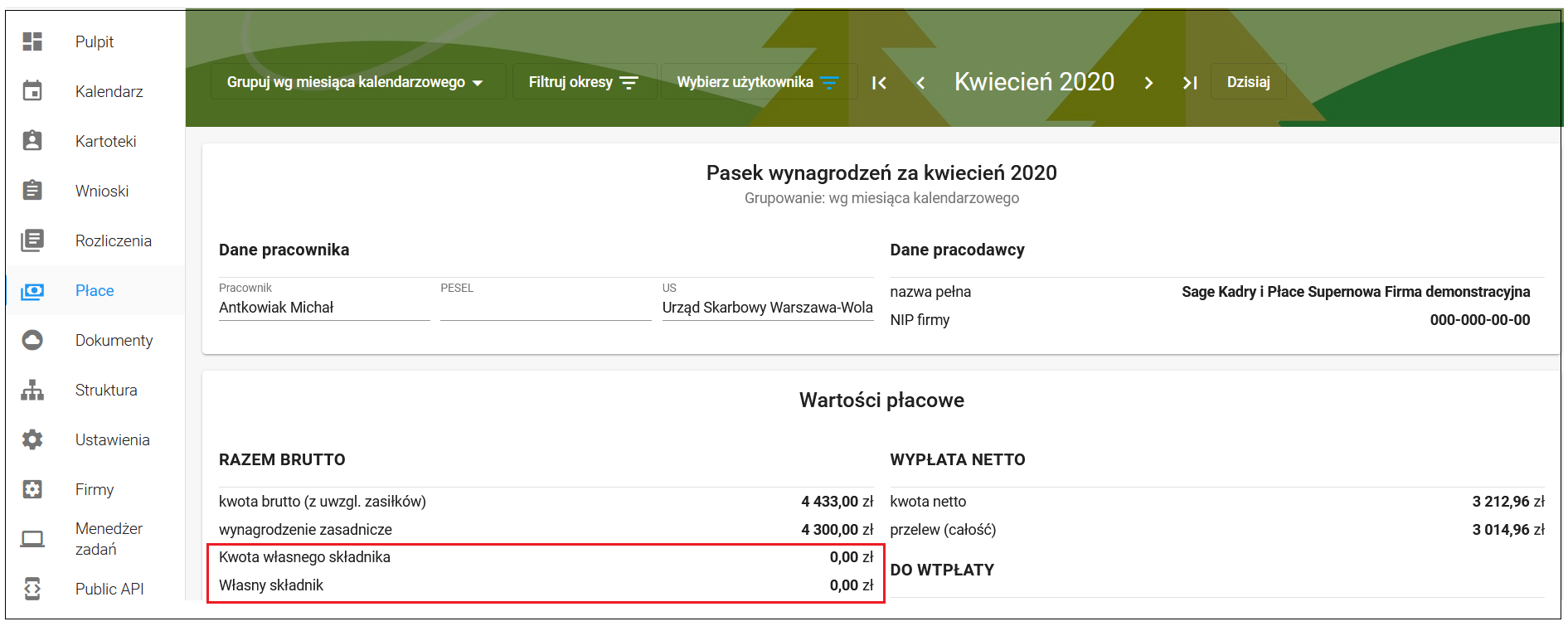Click the WYPŁATA NETTO heading
1568x631 pixels.
click(x=958, y=459)
